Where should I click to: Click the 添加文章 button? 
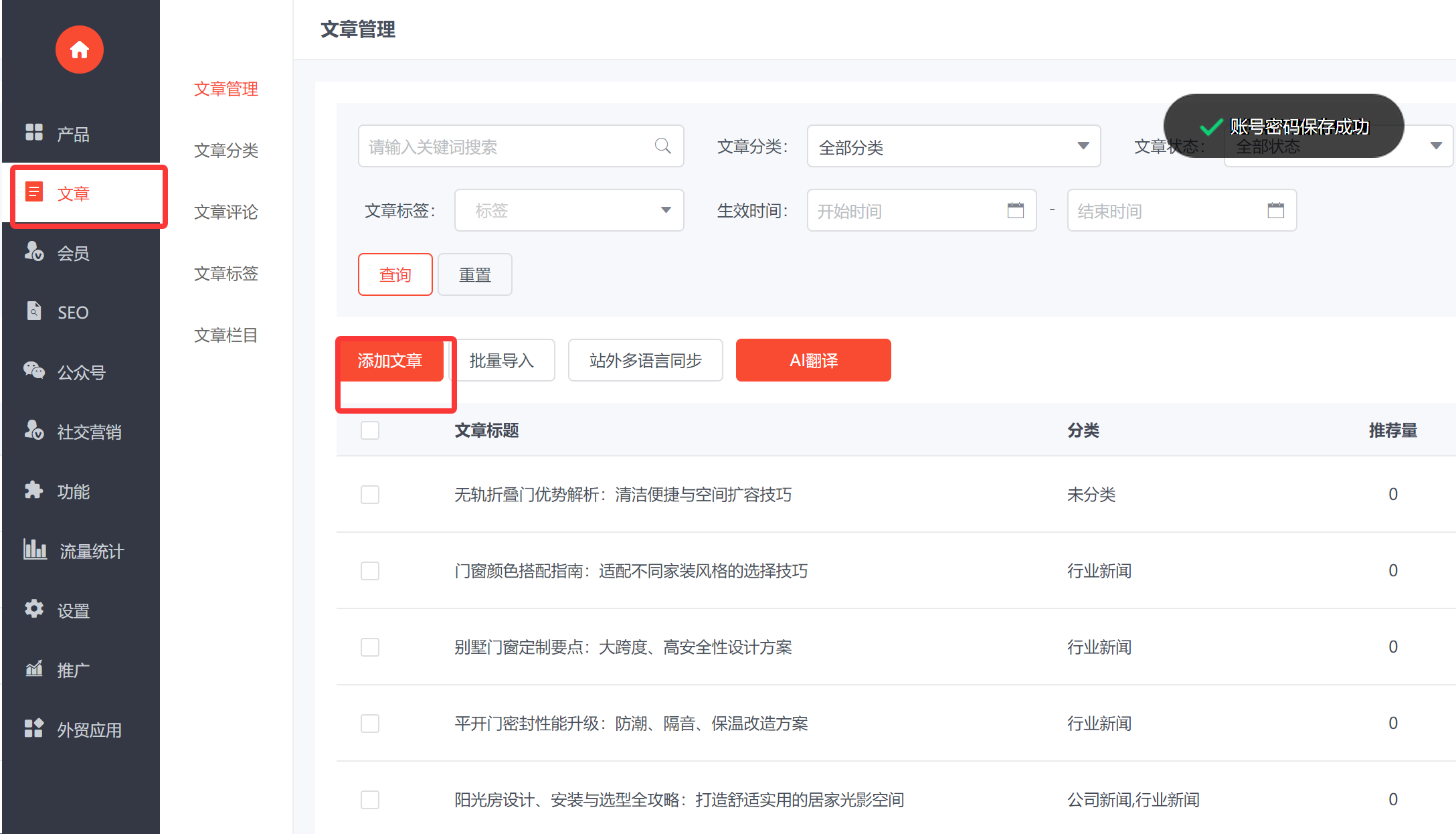tap(390, 361)
